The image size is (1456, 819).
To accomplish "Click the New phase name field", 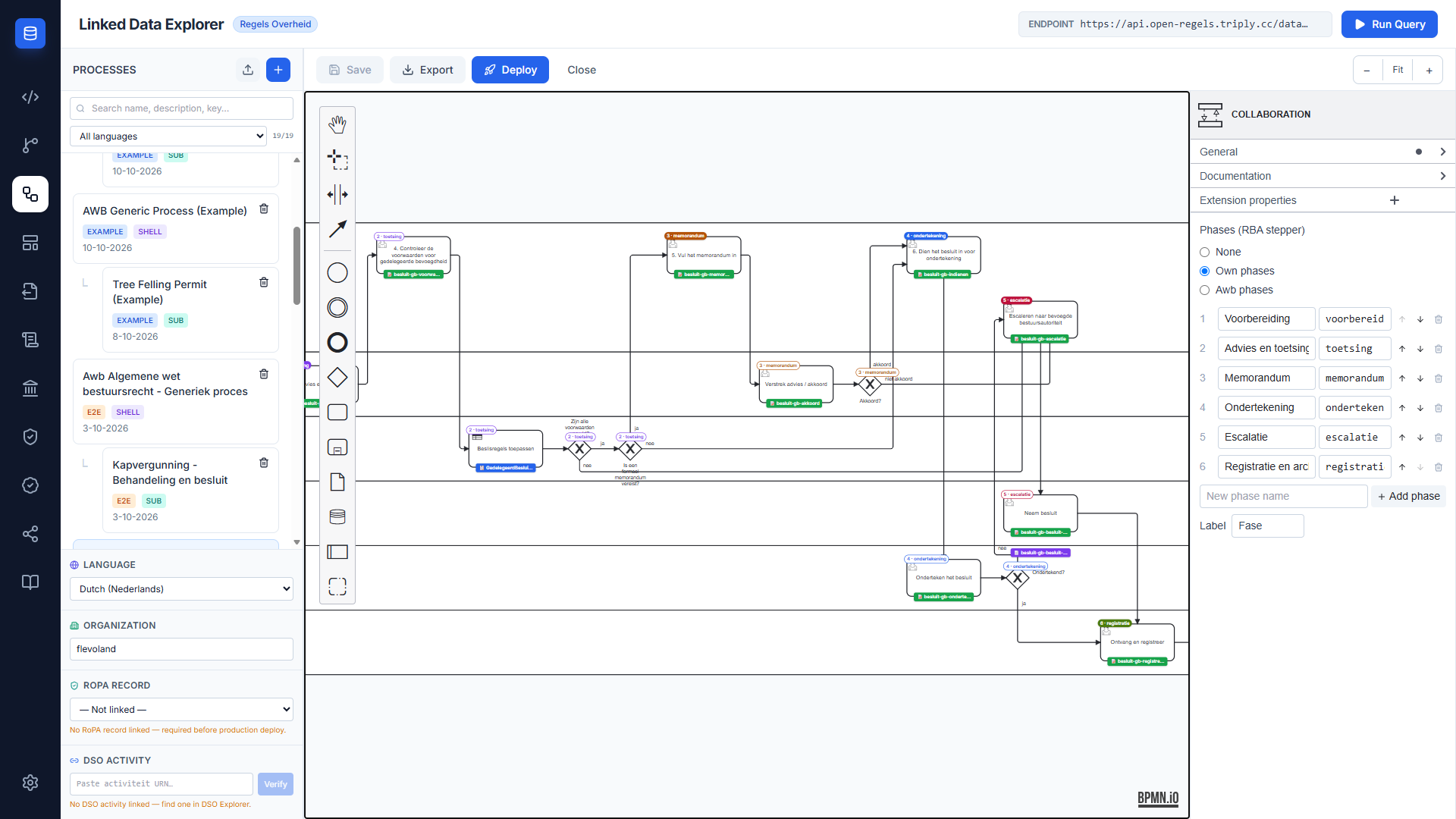I will click(x=1283, y=496).
